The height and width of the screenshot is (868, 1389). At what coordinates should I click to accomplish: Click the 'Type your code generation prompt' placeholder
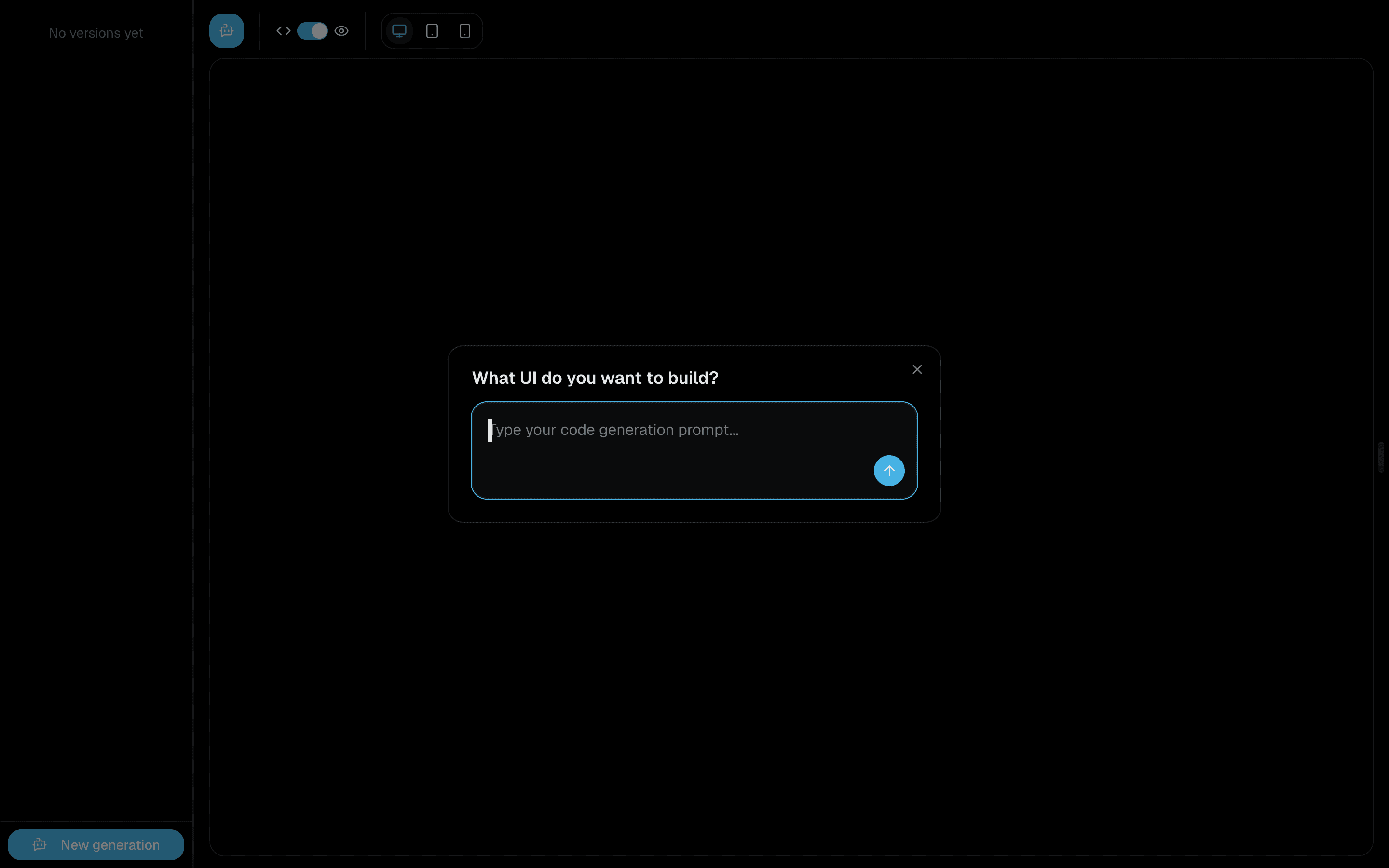pos(614,430)
